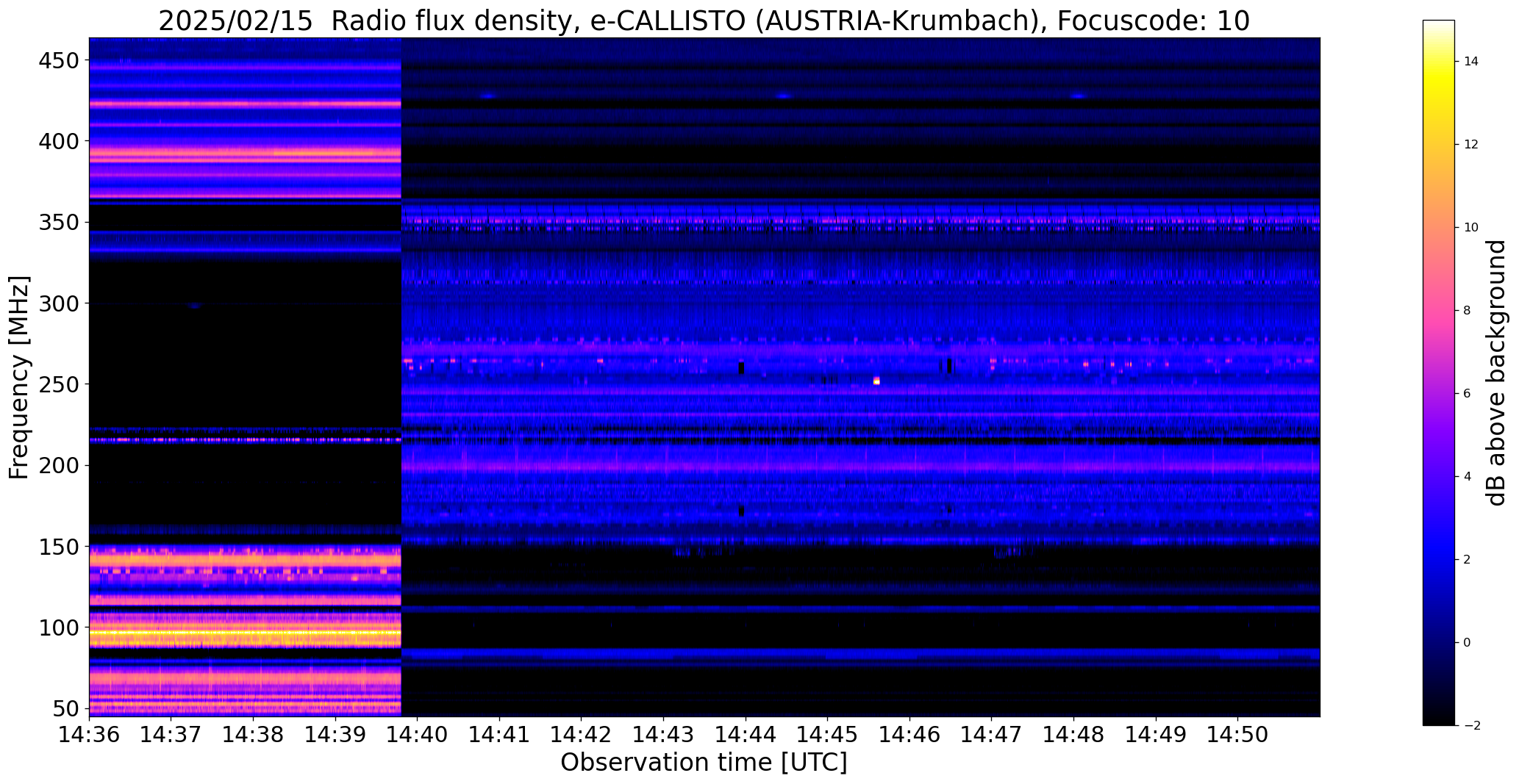Click the plot title mentioning e-CALLISTO AUSTRIA-Krumbach
This screenshot has height=784, width=1519.
tap(704, 21)
